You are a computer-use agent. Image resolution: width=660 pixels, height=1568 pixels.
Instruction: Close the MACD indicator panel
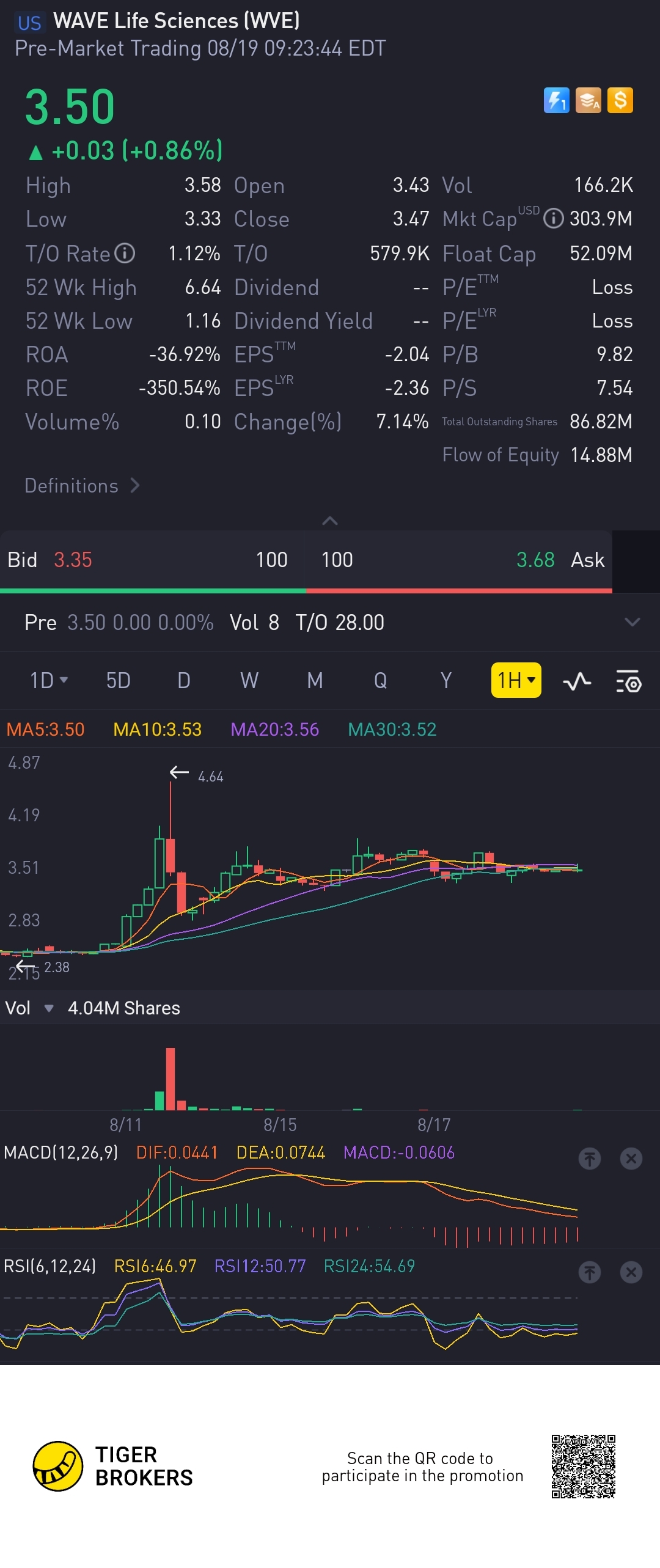coord(631,1158)
